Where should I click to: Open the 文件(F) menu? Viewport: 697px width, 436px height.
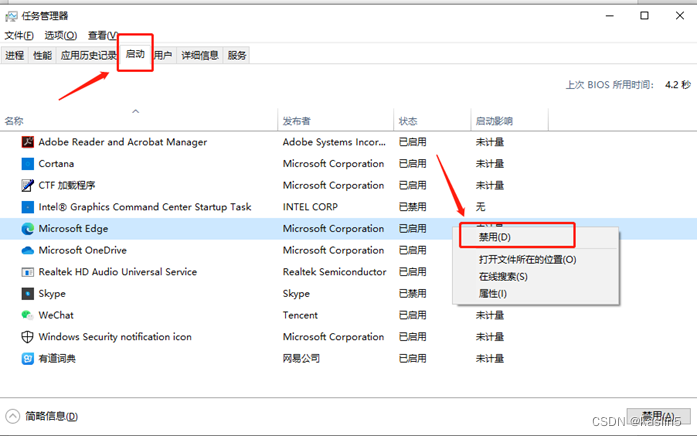(x=19, y=35)
